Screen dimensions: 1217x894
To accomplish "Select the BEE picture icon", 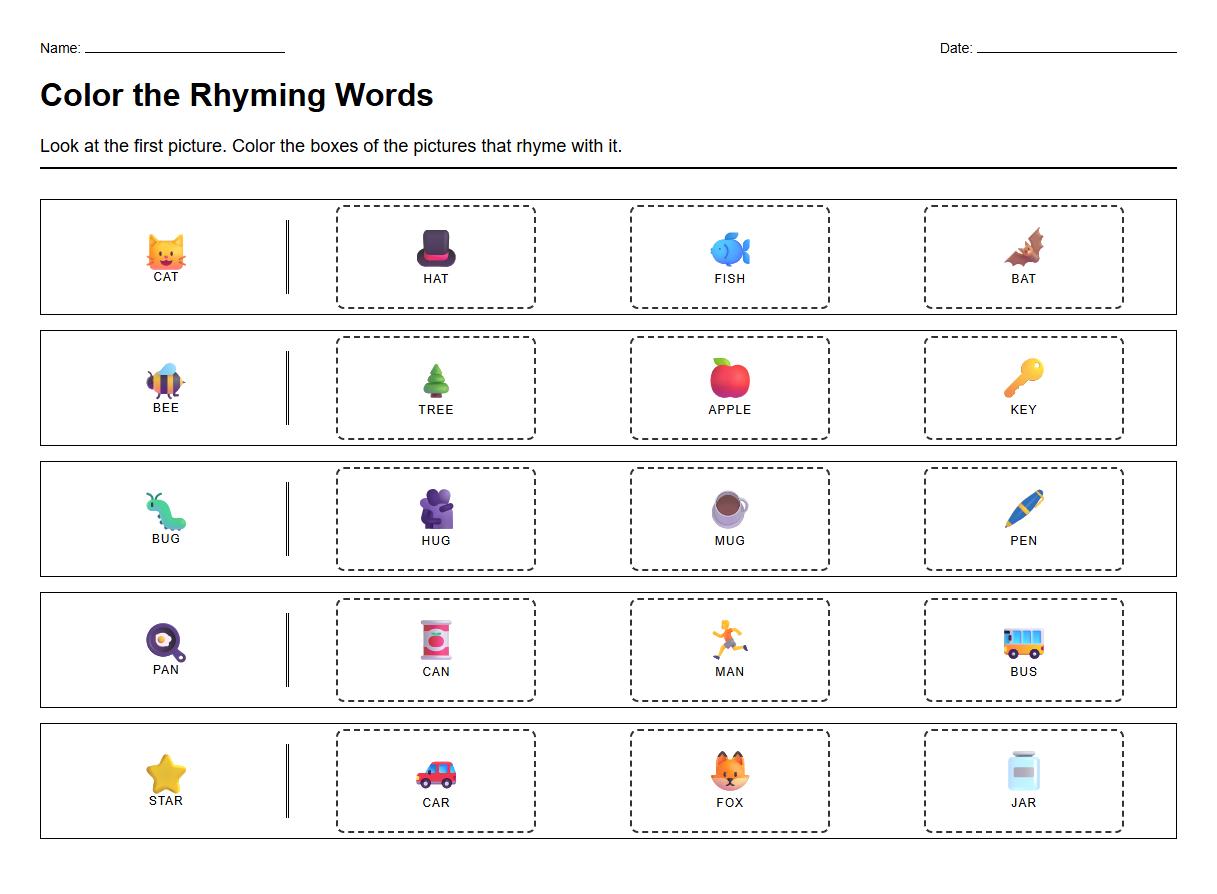I will click(165, 380).
